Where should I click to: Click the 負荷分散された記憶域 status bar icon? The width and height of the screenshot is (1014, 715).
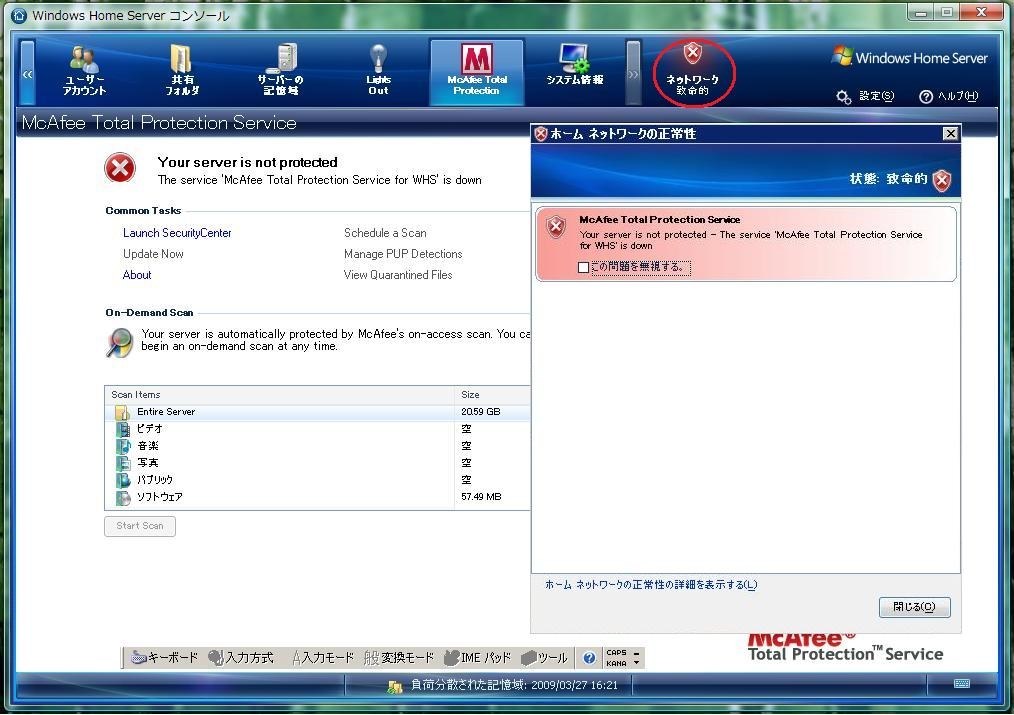pos(394,687)
